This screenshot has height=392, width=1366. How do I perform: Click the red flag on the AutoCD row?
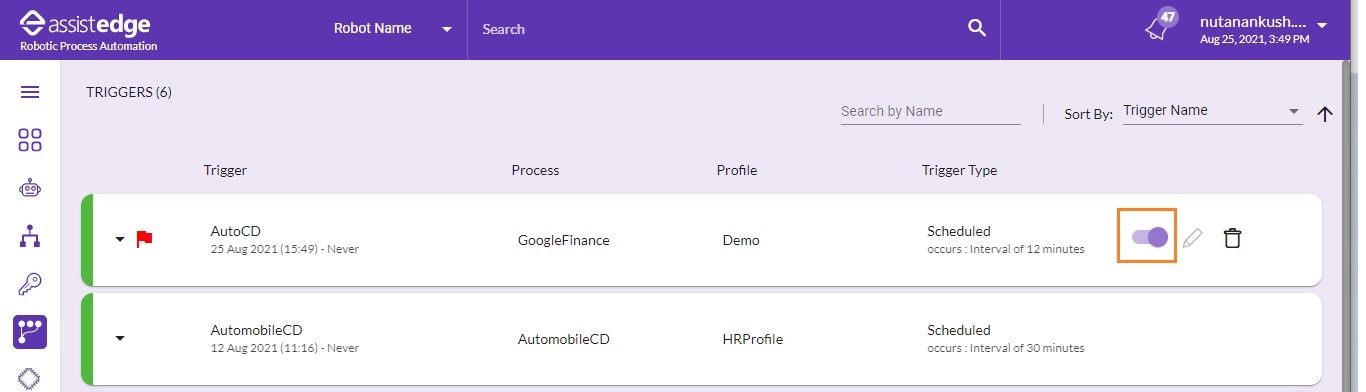point(144,239)
